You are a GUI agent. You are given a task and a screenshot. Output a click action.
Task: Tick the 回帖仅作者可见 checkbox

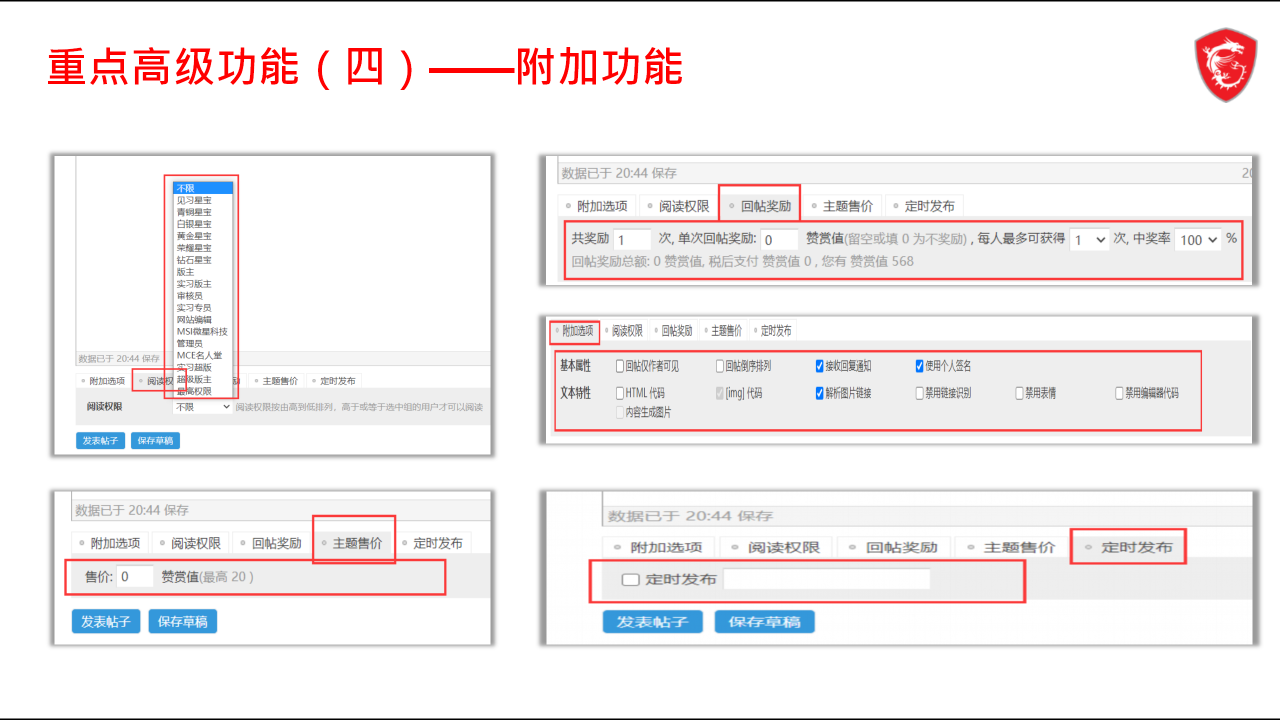pos(620,366)
